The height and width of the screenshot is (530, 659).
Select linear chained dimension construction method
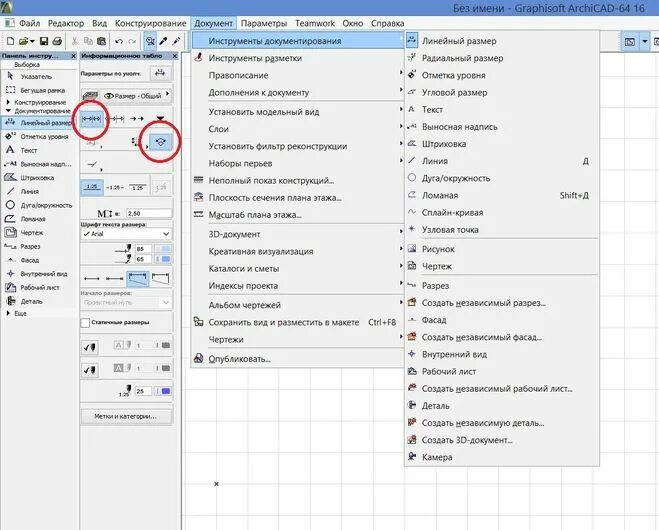(x=92, y=119)
